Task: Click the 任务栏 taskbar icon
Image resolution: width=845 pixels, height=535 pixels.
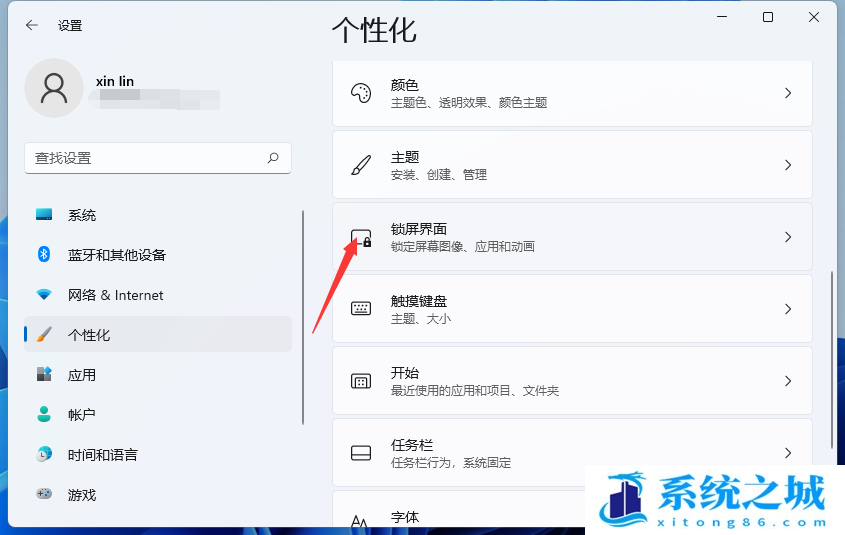Action: [361, 453]
